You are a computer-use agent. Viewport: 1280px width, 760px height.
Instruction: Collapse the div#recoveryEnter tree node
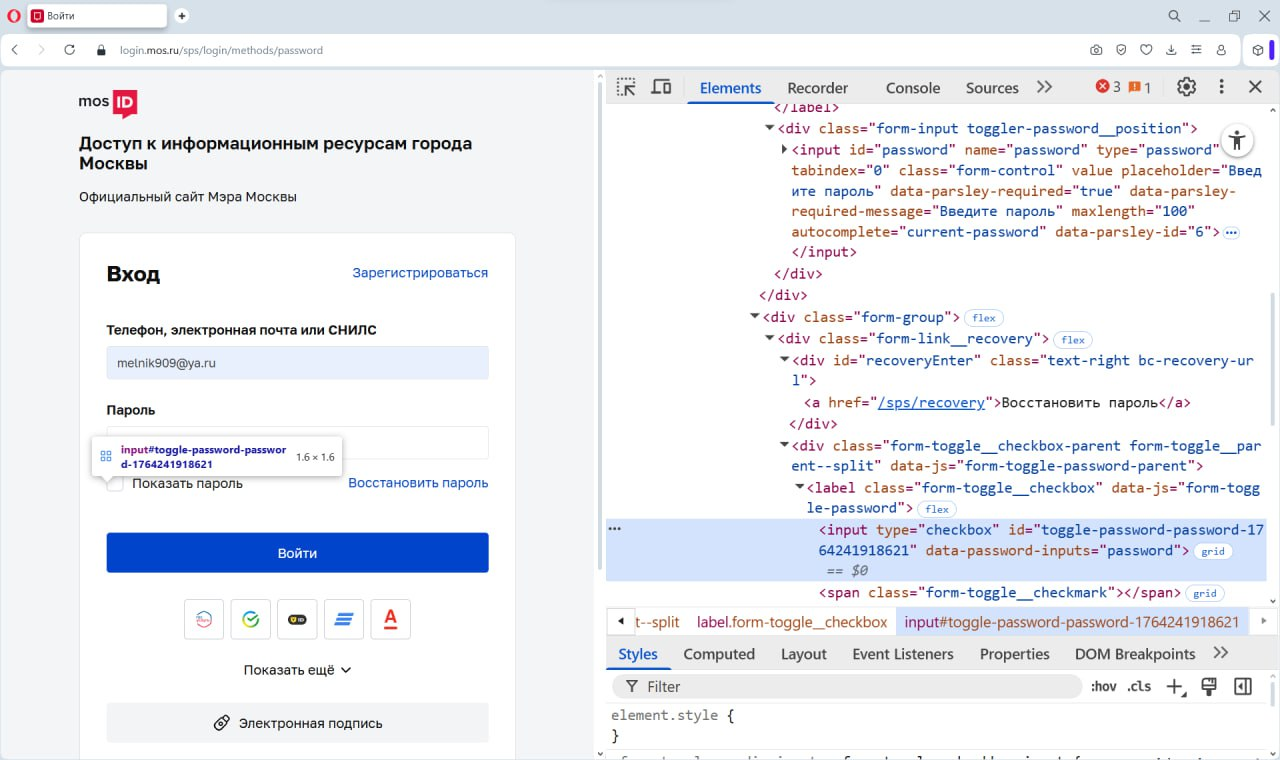coord(785,361)
